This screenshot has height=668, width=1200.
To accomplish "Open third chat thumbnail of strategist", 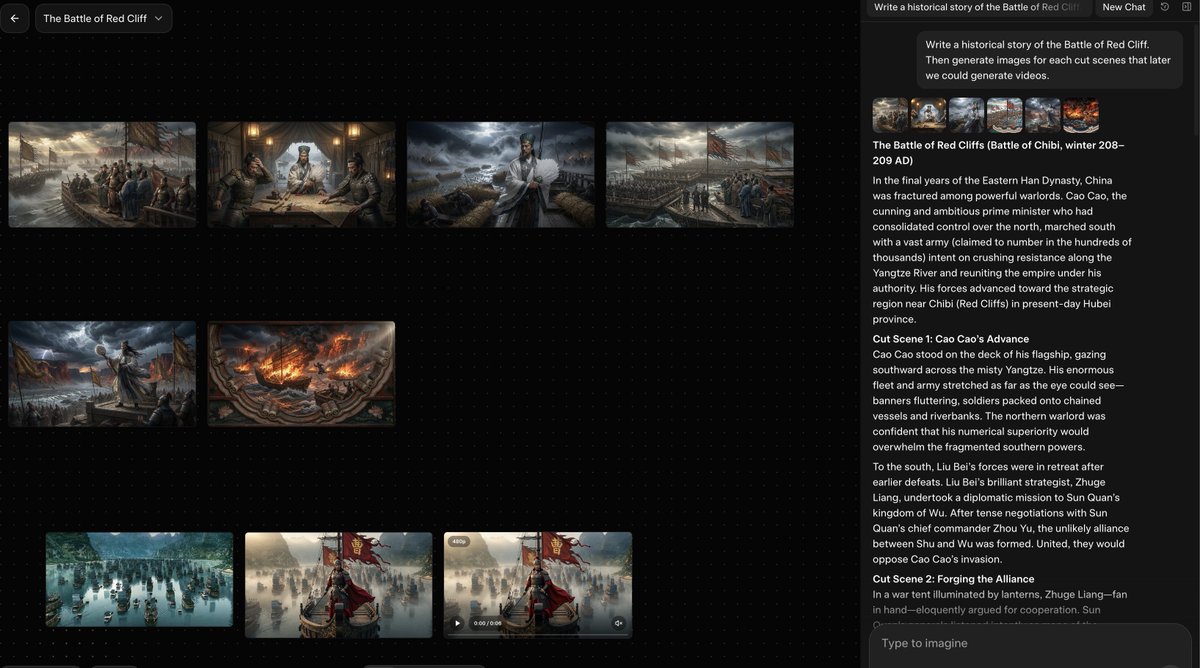I will [x=966, y=115].
